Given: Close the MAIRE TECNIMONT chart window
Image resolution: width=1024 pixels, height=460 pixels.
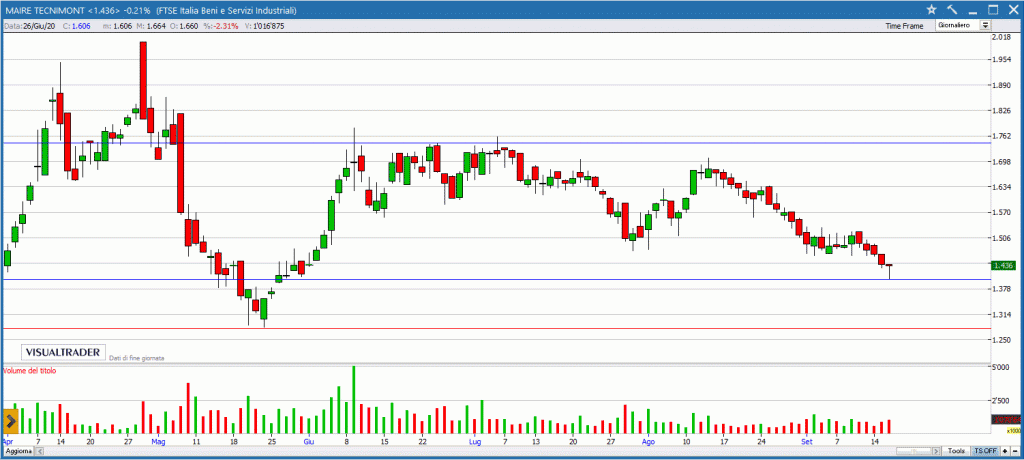Looking at the screenshot, I should coord(1013,9).
